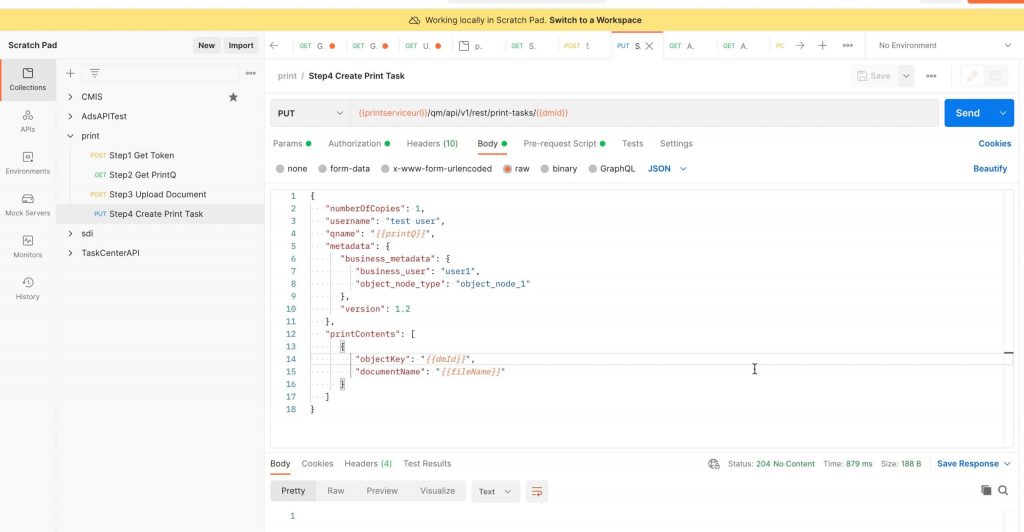Click the New button in Scratch Pad

point(206,45)
